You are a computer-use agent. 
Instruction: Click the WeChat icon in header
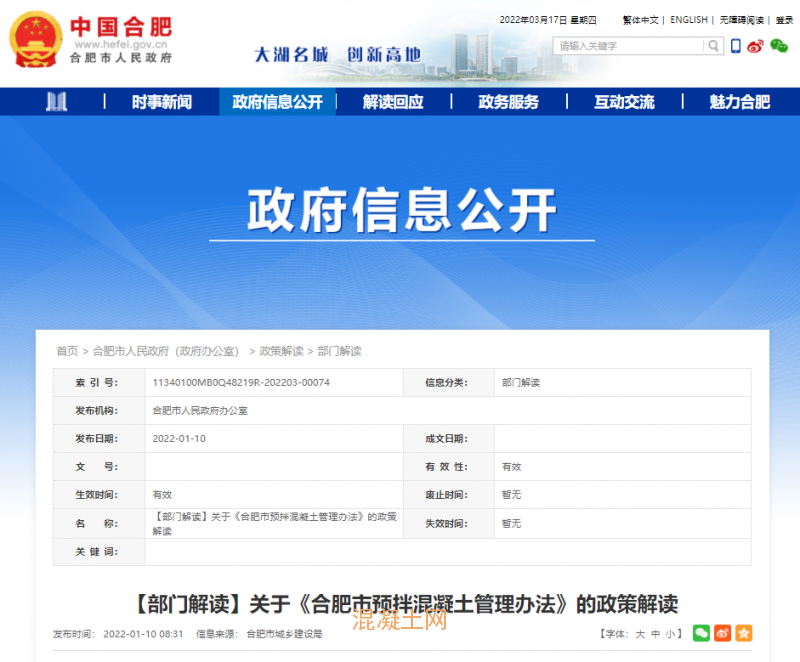pos(779,46)
